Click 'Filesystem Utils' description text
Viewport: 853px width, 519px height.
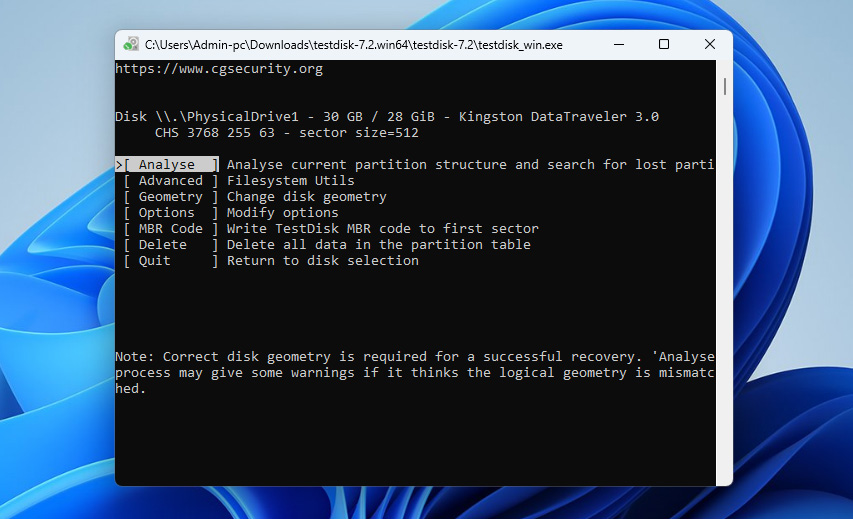pyautogui.click(x=290, y=181)
